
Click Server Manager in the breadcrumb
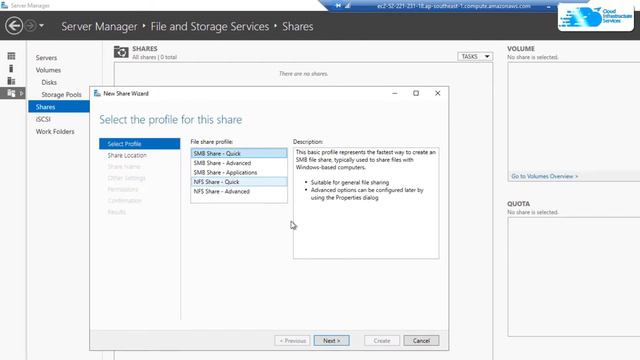(99, 27)
